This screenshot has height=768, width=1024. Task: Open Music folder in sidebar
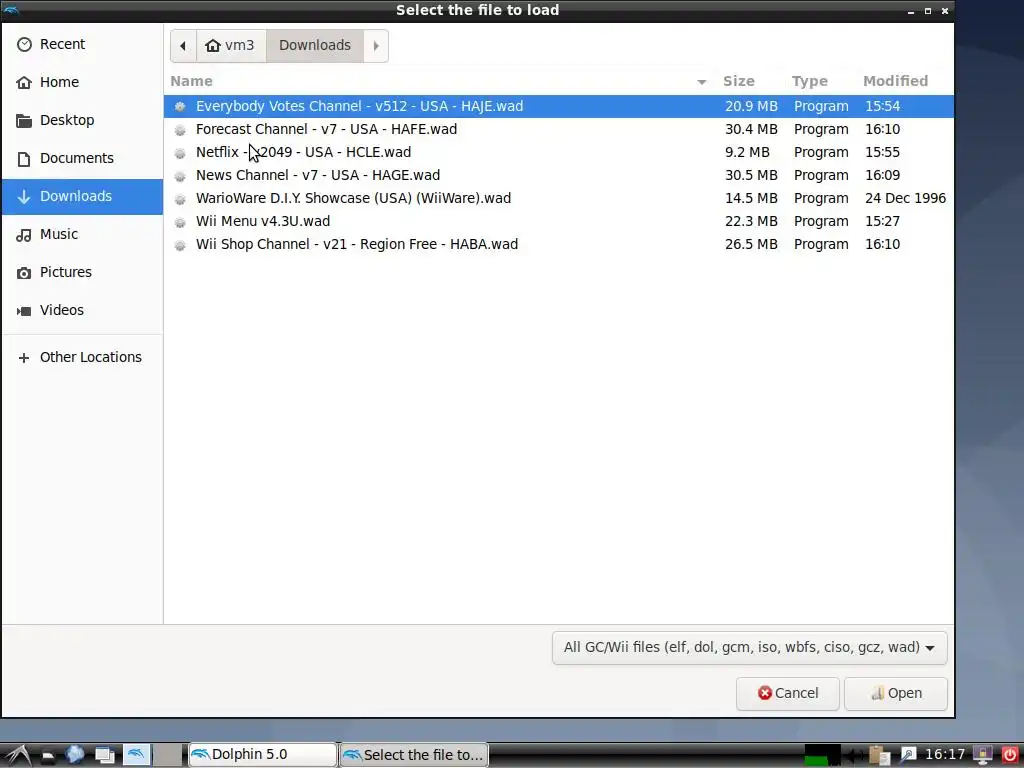pyautogui.click(x=82, y=234)
